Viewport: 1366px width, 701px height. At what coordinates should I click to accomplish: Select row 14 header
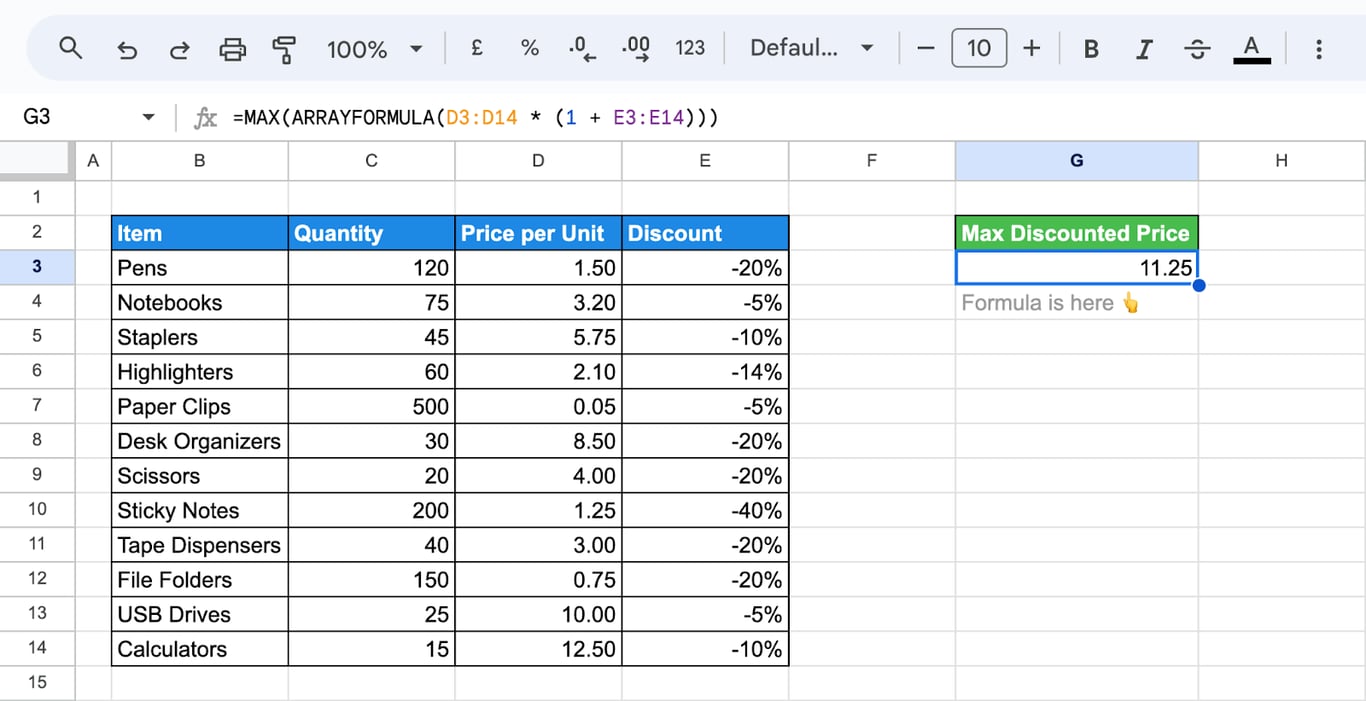[x=37, y=648]
